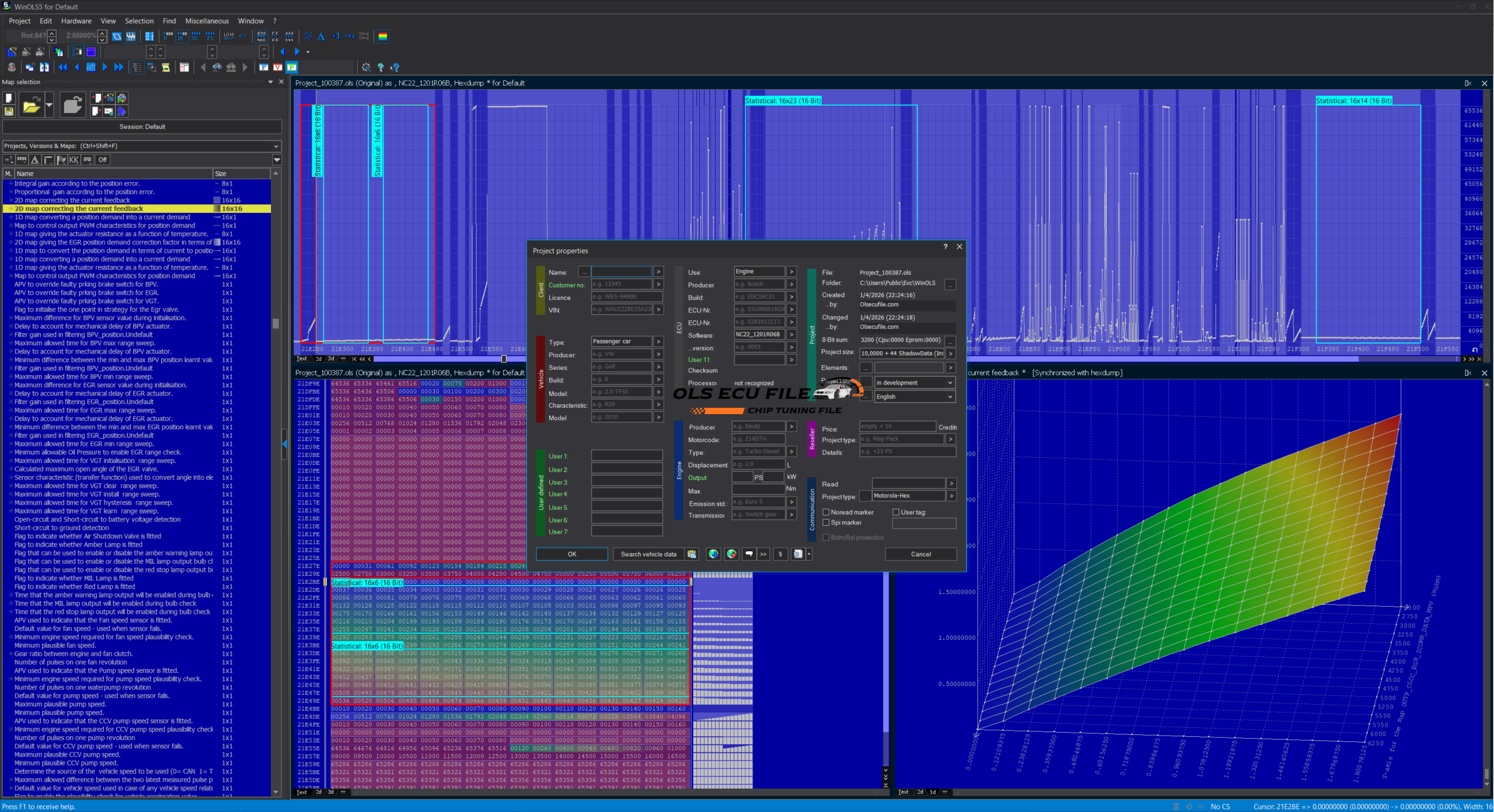Open the Hardware menu
Screen dimensions: 1494x812
click(x=76, y=21)
